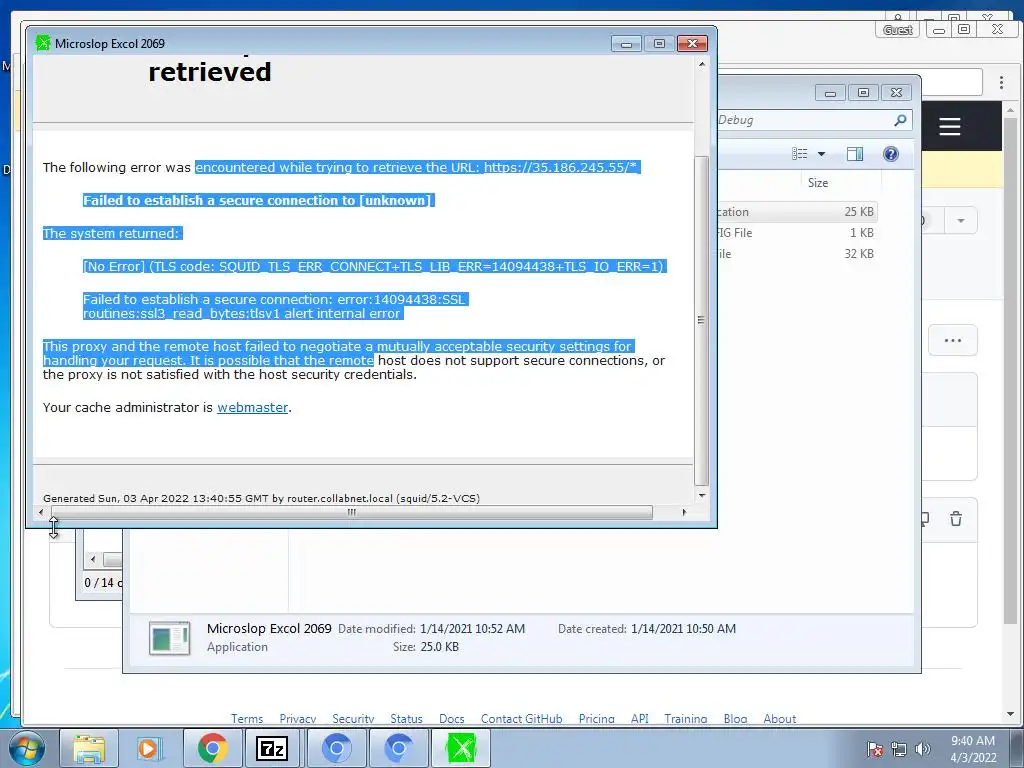This screenshot has height=768, width=1024.
Task: Click the search magnifier in Explorer window
Action: [900, 120]
